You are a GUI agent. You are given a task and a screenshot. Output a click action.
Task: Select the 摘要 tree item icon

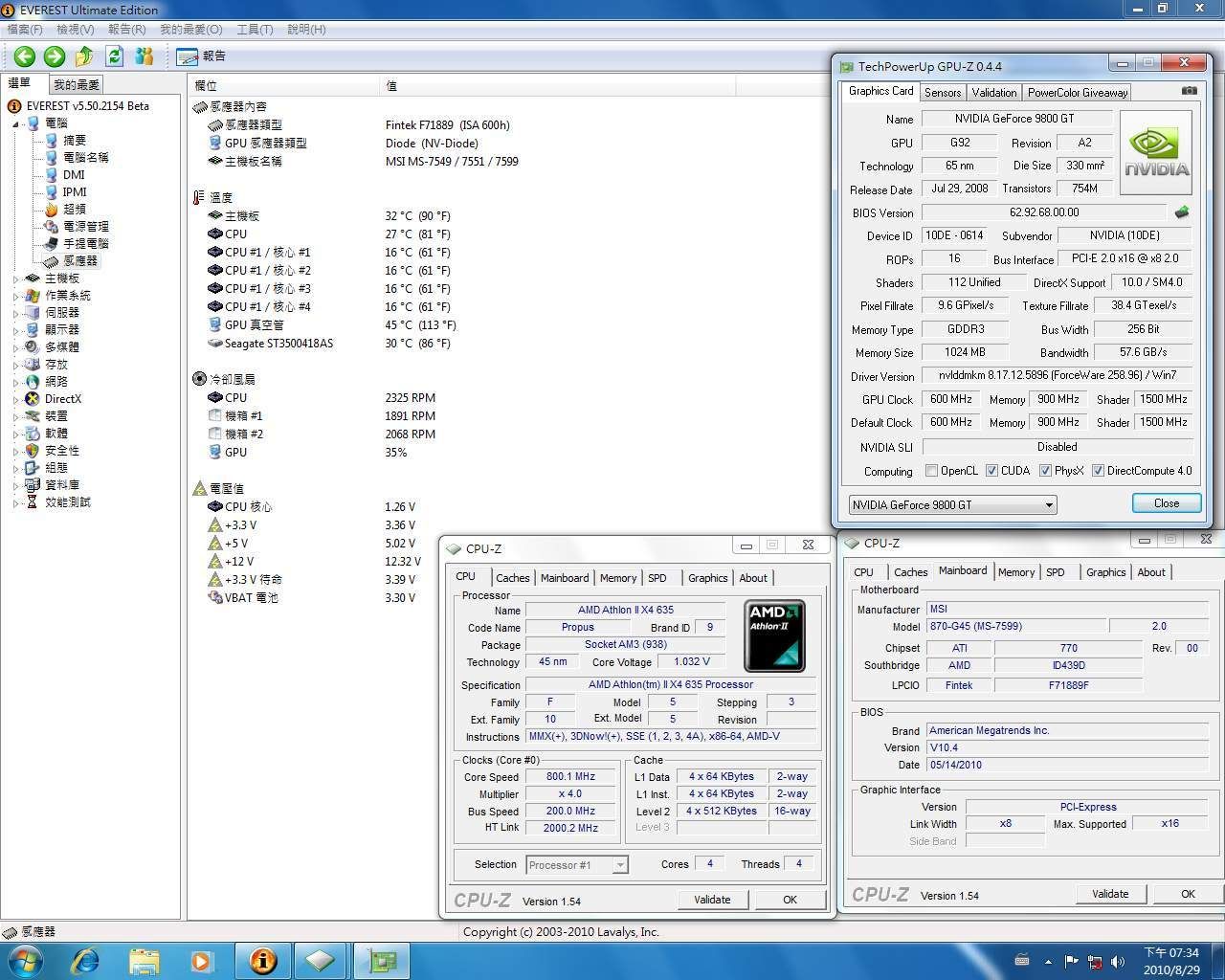click(x=52, y=140)
